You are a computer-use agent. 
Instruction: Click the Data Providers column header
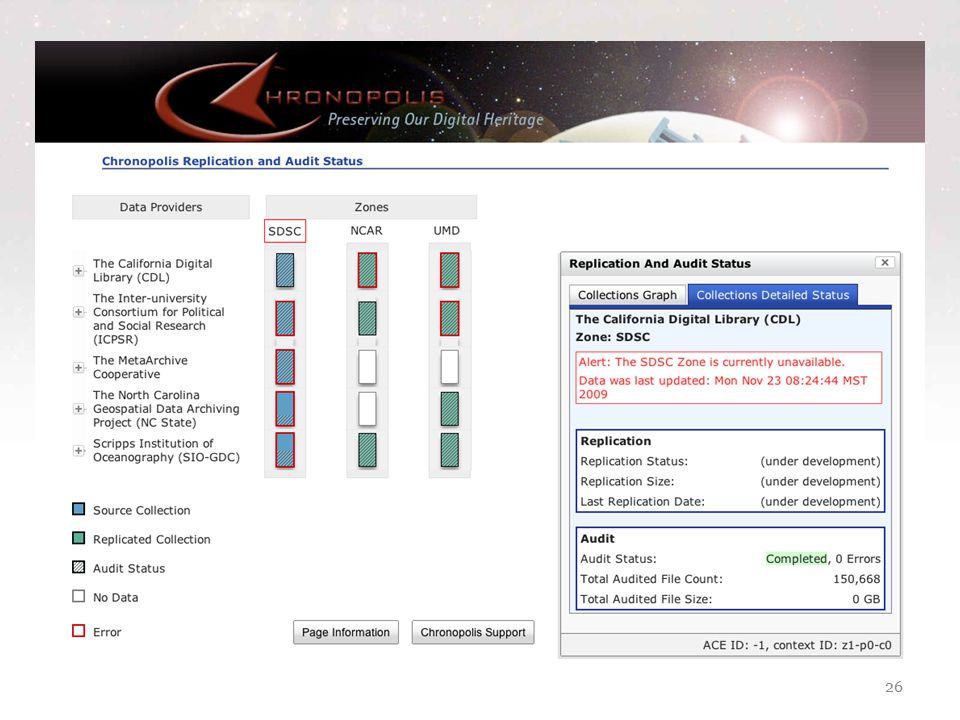click(x=161, y=207)
